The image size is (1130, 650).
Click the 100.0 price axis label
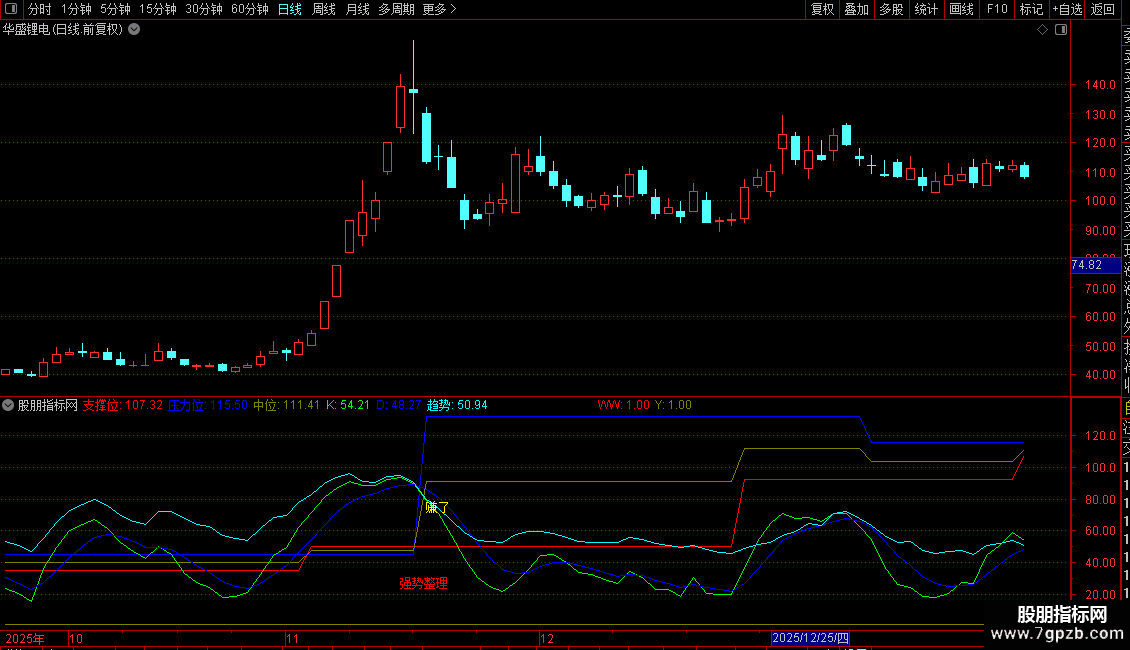coord(1100,201)
